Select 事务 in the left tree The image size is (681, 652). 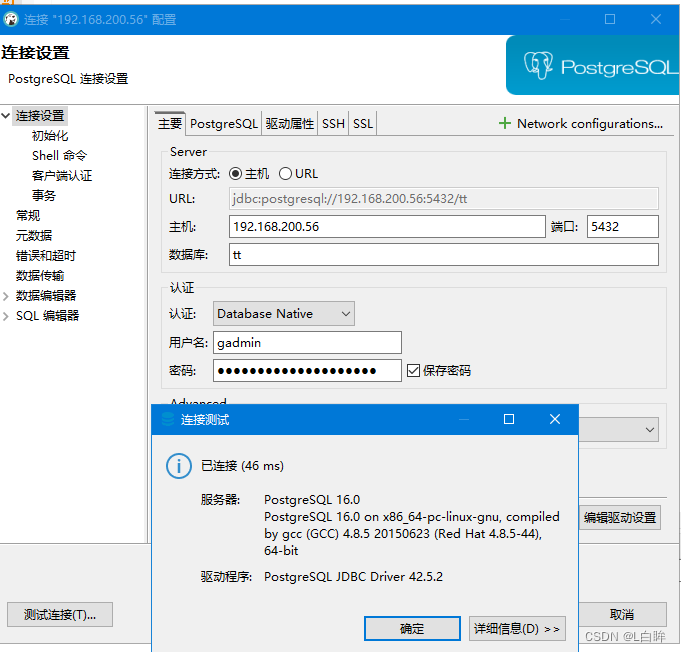pyautogui.click(x=44, y=195)
